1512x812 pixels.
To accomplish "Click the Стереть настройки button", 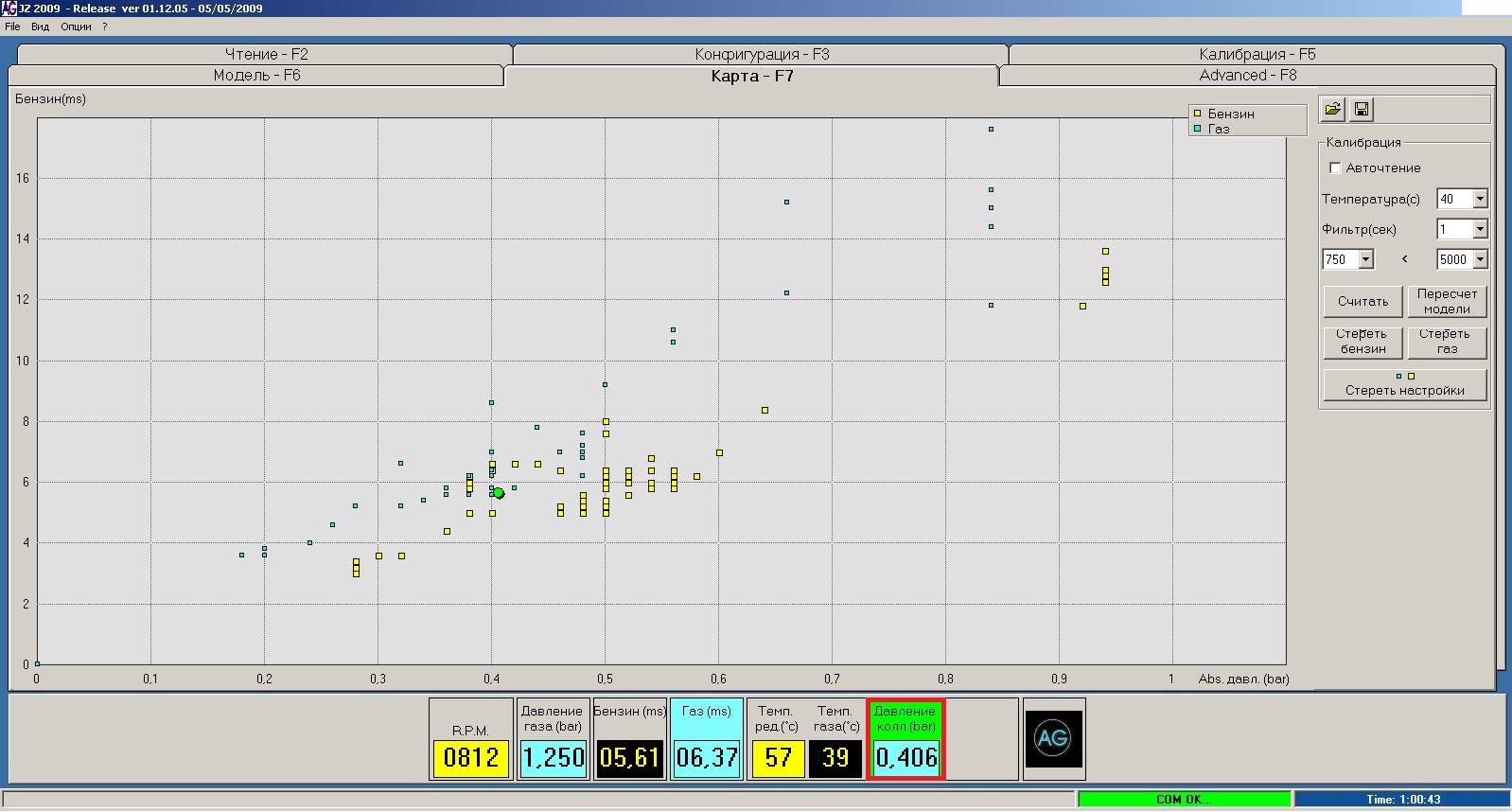I will point(1404,385).
